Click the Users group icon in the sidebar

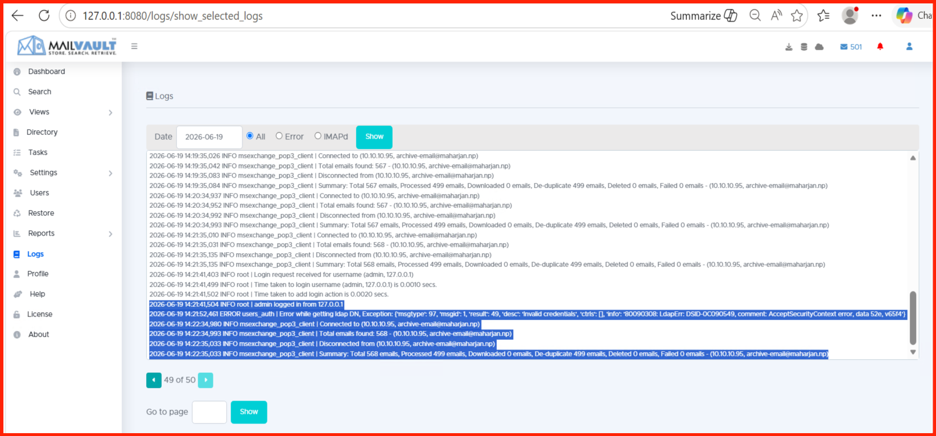(17, 193)
